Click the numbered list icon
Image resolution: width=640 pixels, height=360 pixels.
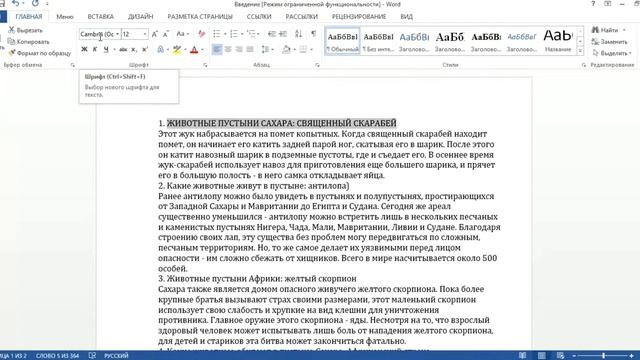(x=234, y=34)
